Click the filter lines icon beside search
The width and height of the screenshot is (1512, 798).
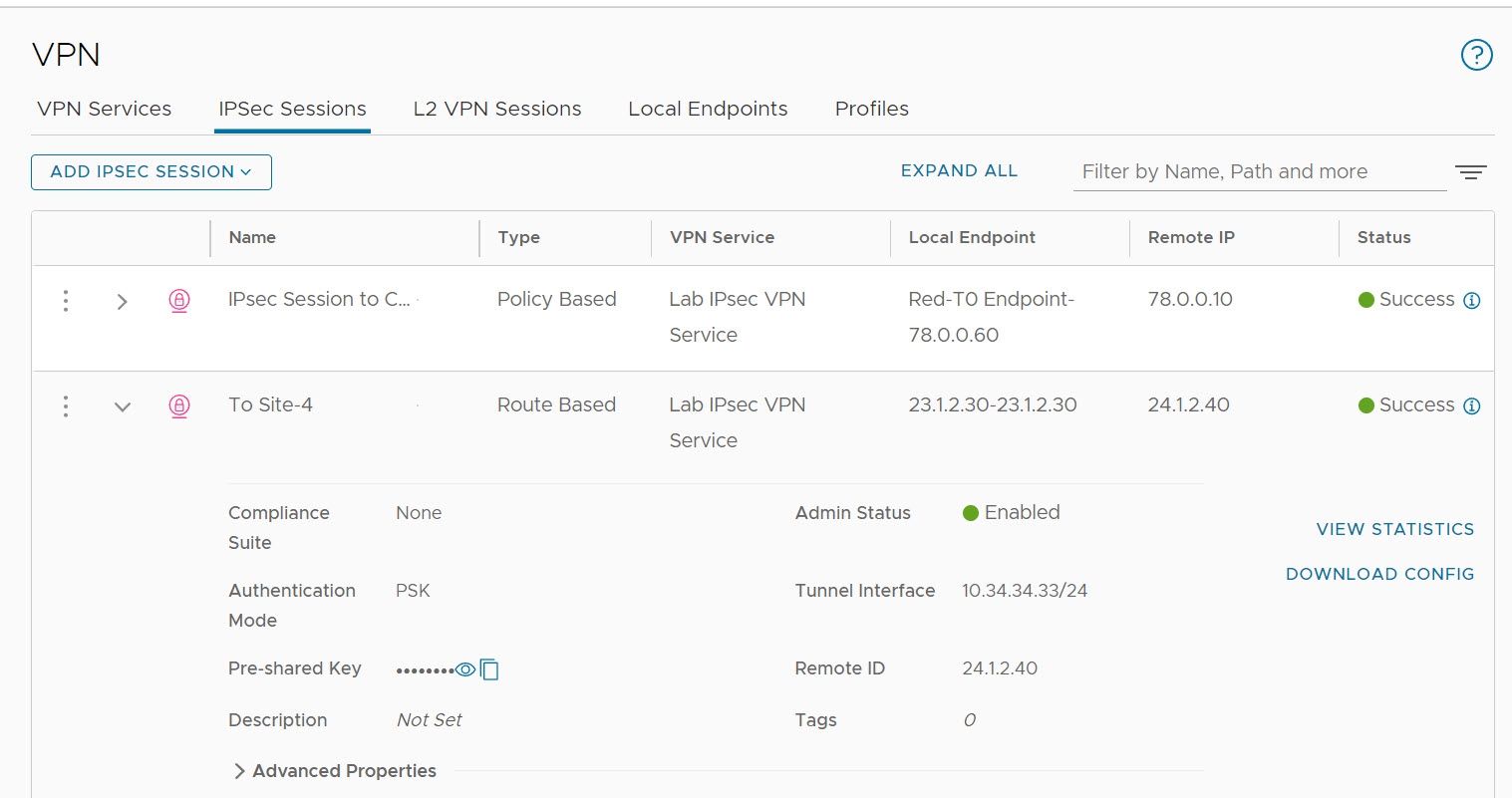tap(1470, 172)
